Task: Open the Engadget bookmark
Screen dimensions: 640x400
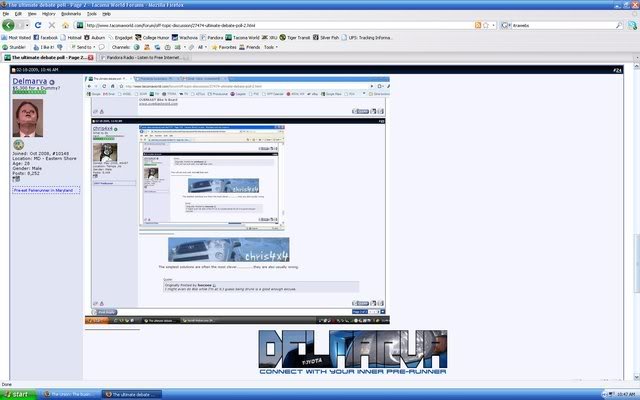Action: (120, 38)
